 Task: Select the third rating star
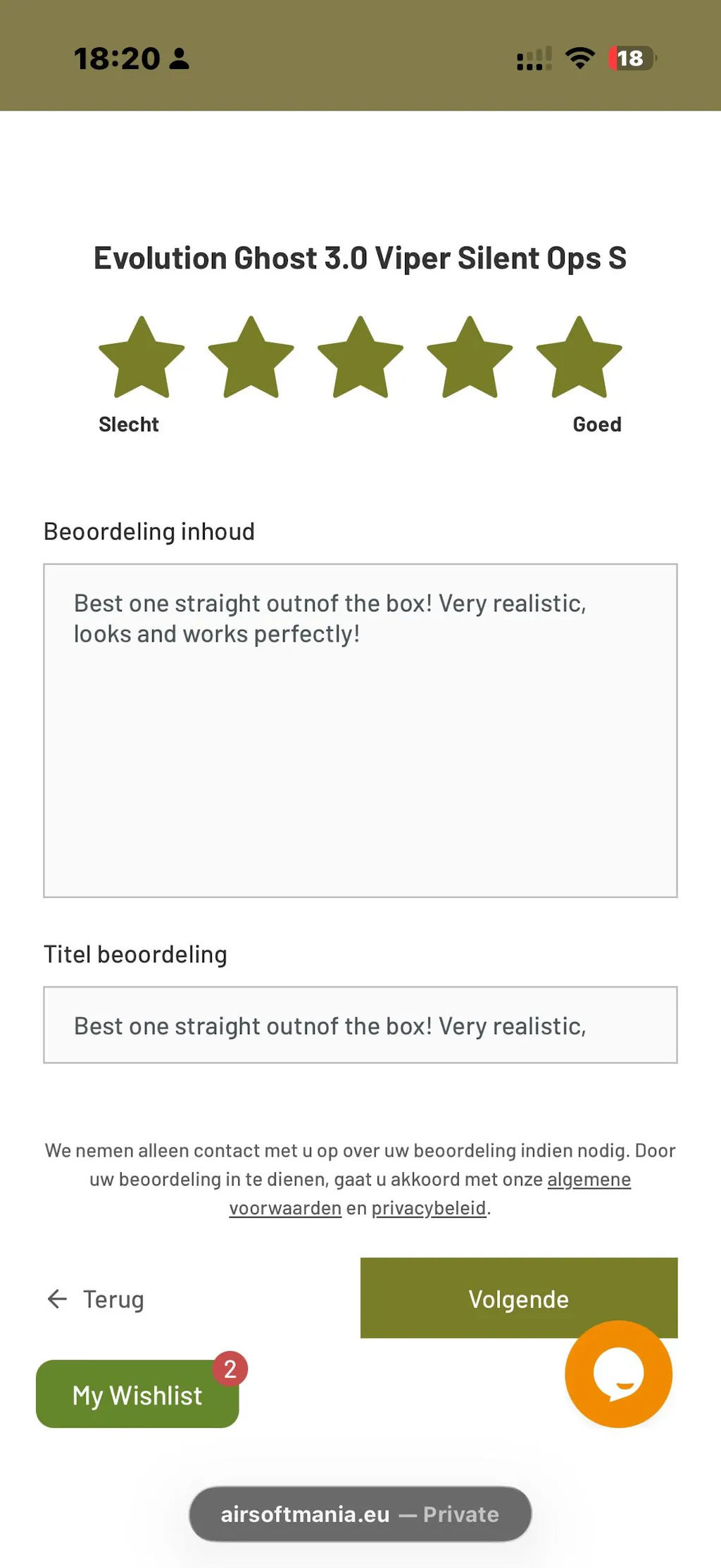[360, 358]
